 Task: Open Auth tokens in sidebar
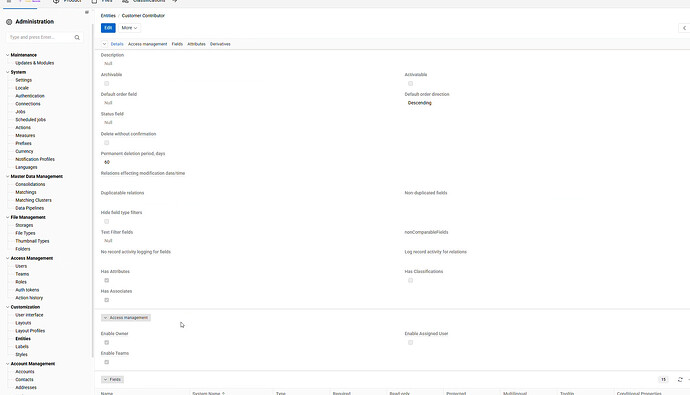27,290
